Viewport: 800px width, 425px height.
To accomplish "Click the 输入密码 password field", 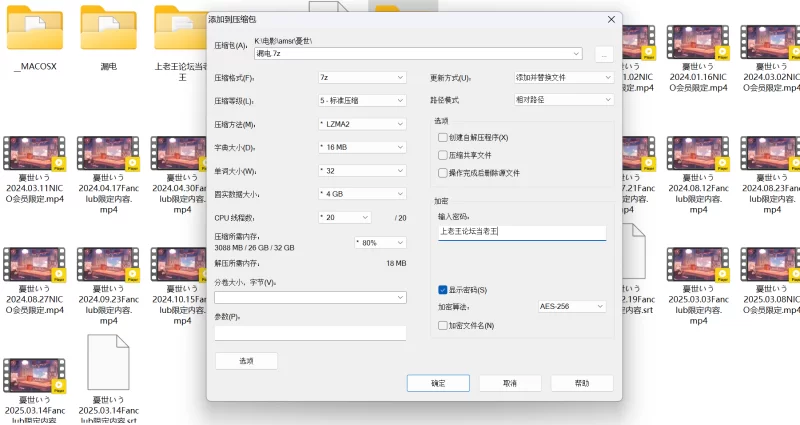I will point(522,231).
